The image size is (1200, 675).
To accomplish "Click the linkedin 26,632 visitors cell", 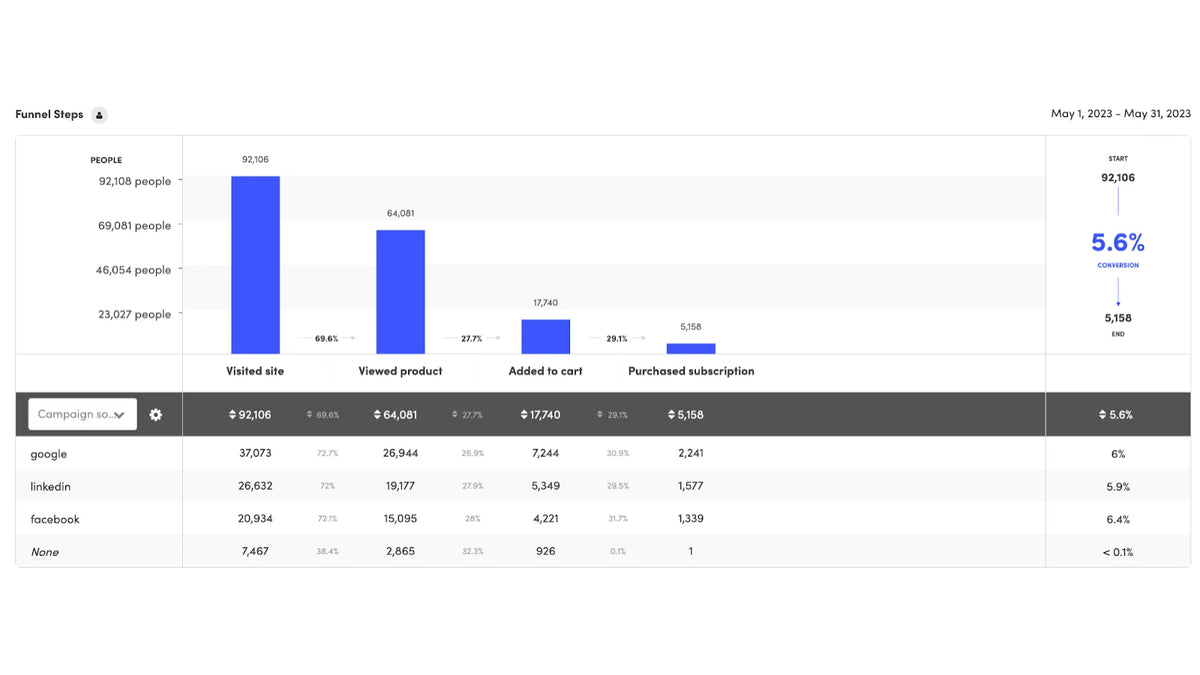I will [255, 486].
